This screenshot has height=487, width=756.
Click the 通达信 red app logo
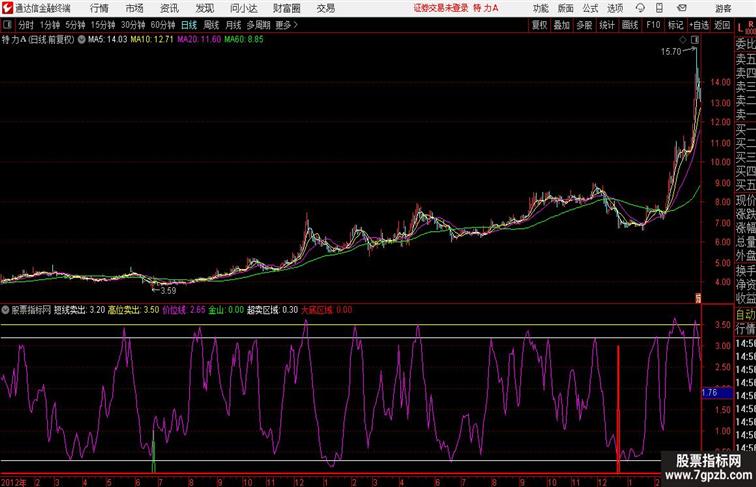[x=7, y=8]
